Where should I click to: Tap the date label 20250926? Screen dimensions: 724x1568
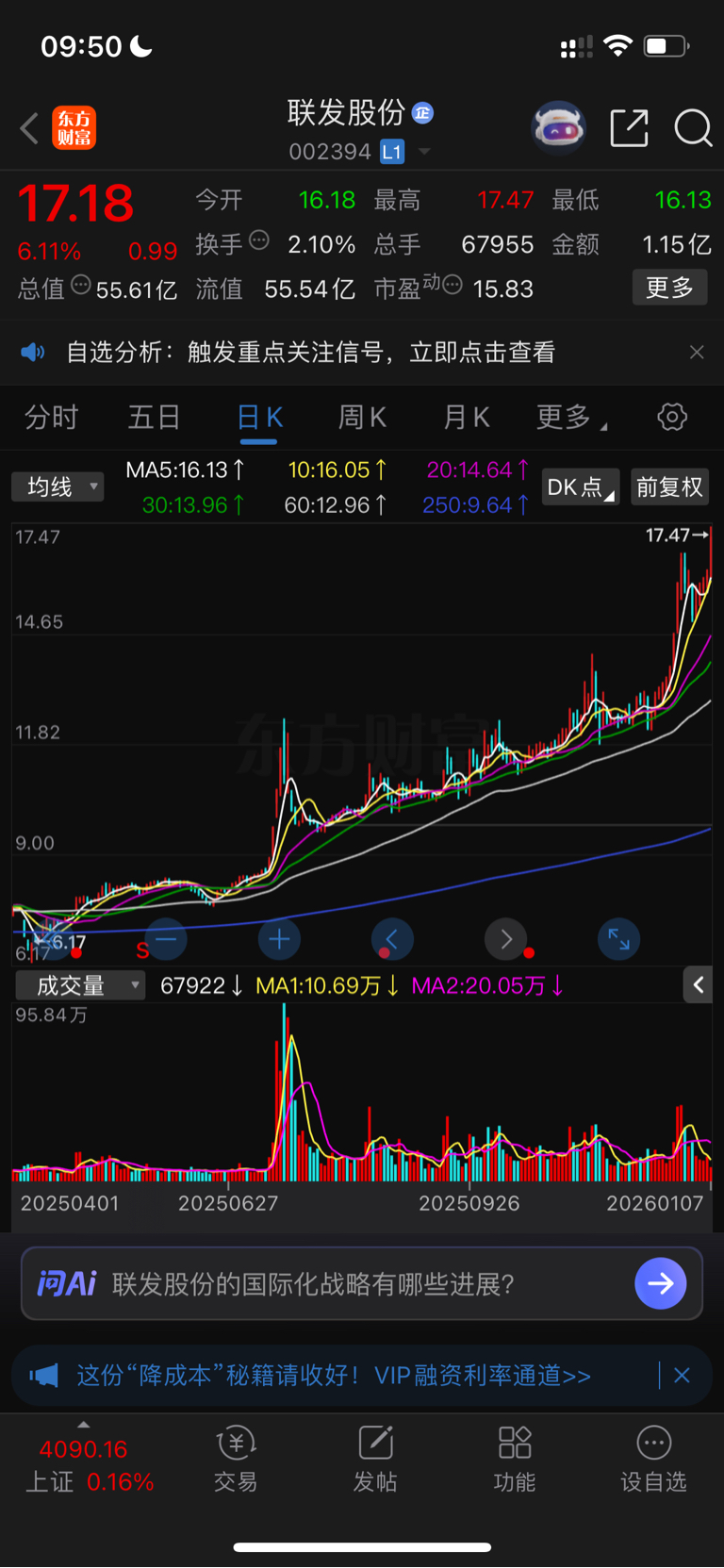pos(469,1203)
